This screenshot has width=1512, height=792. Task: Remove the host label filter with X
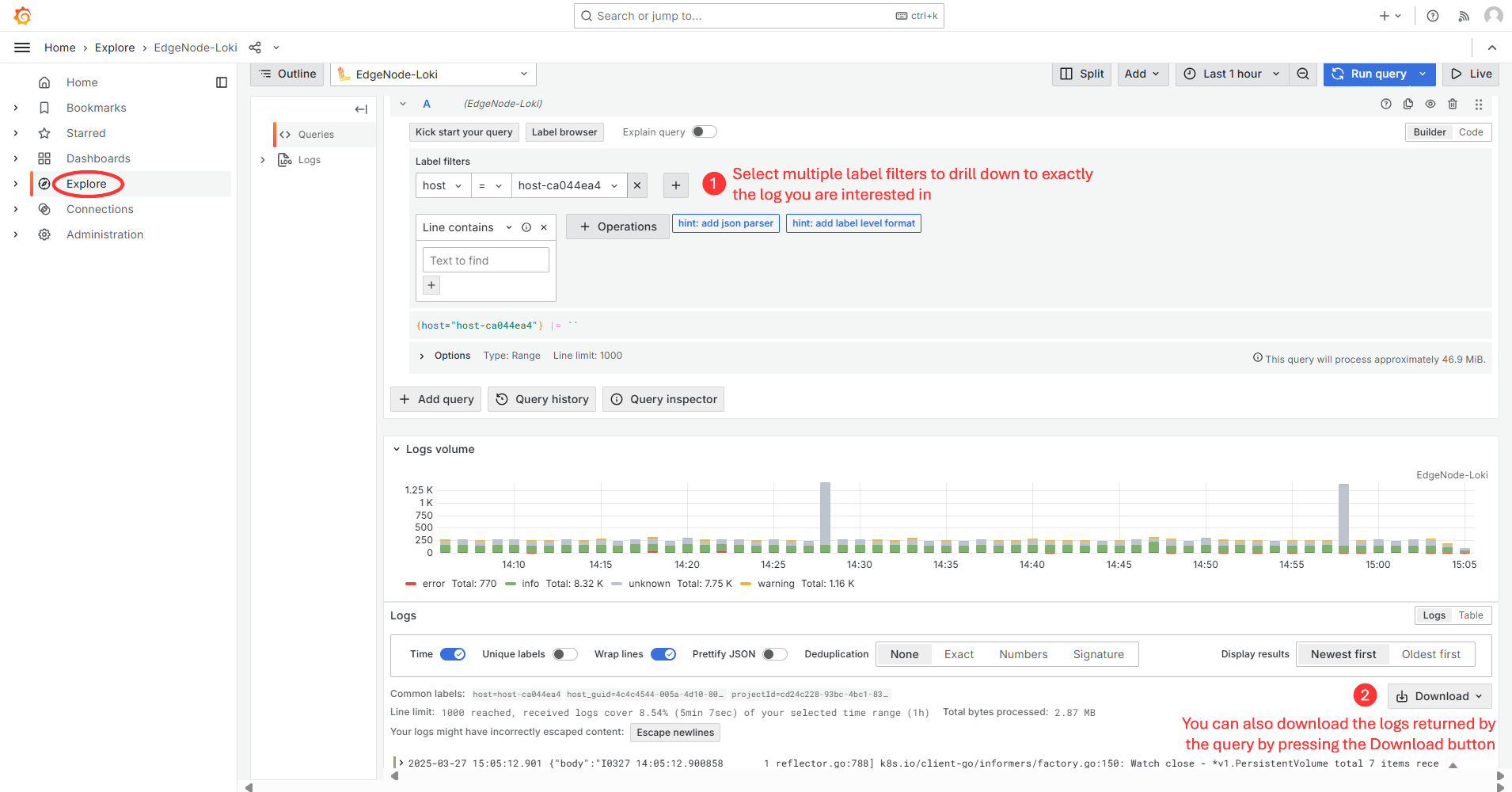637,185
